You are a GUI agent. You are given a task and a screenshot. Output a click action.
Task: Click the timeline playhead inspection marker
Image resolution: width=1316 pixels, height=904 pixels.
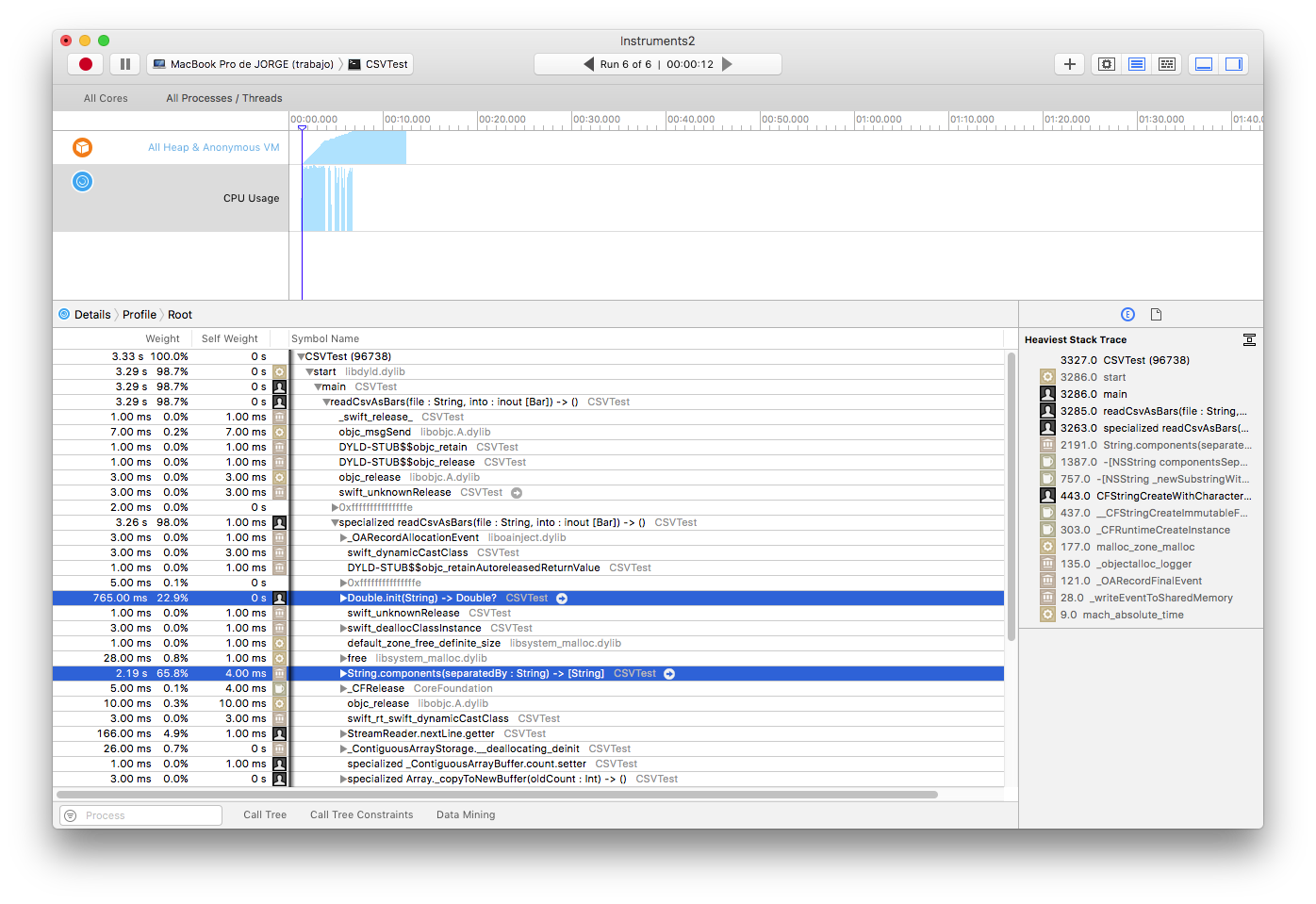pos(303,128)
